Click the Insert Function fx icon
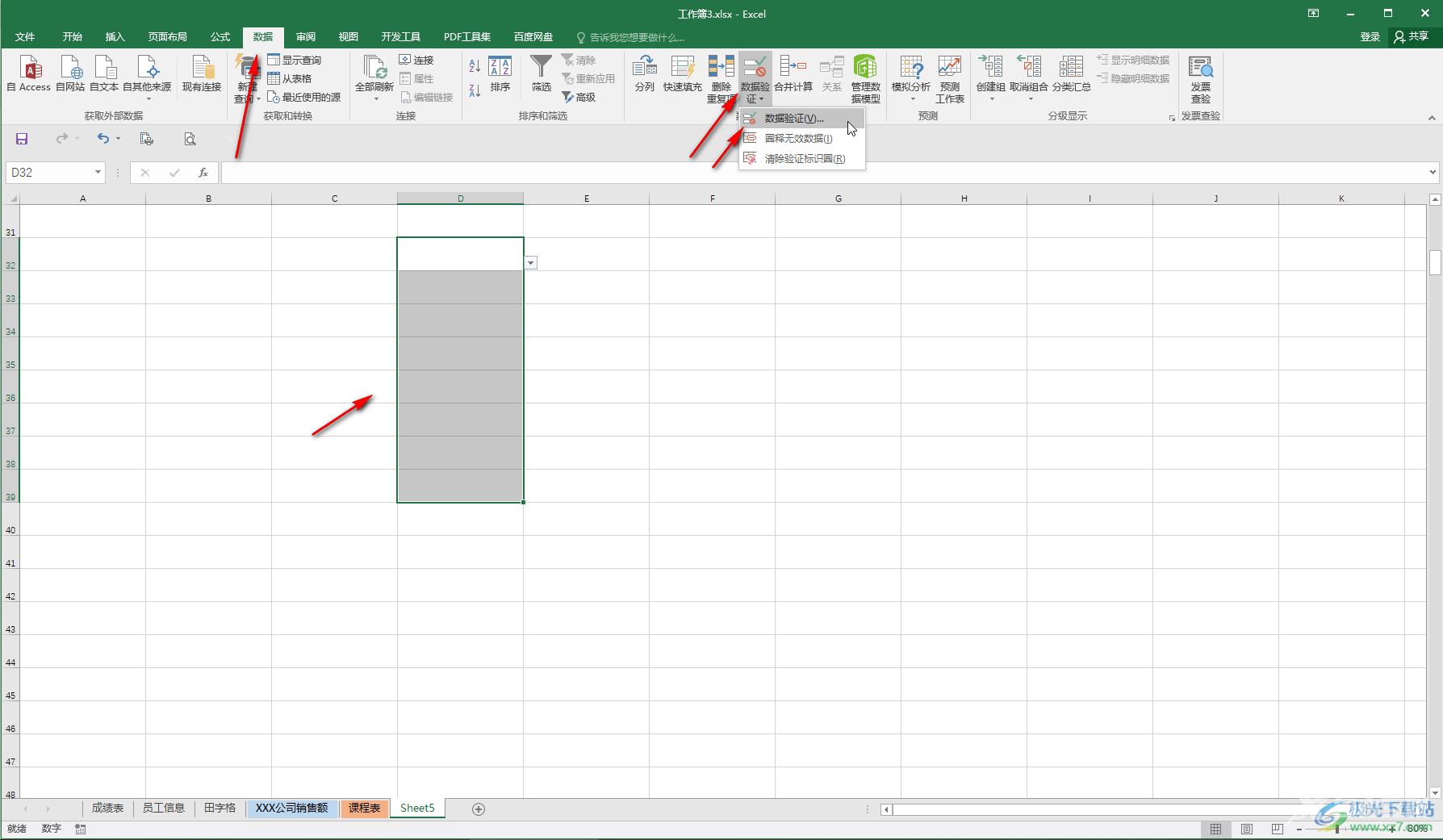The height and width of the screenshot is (840, 1443). 203,173
